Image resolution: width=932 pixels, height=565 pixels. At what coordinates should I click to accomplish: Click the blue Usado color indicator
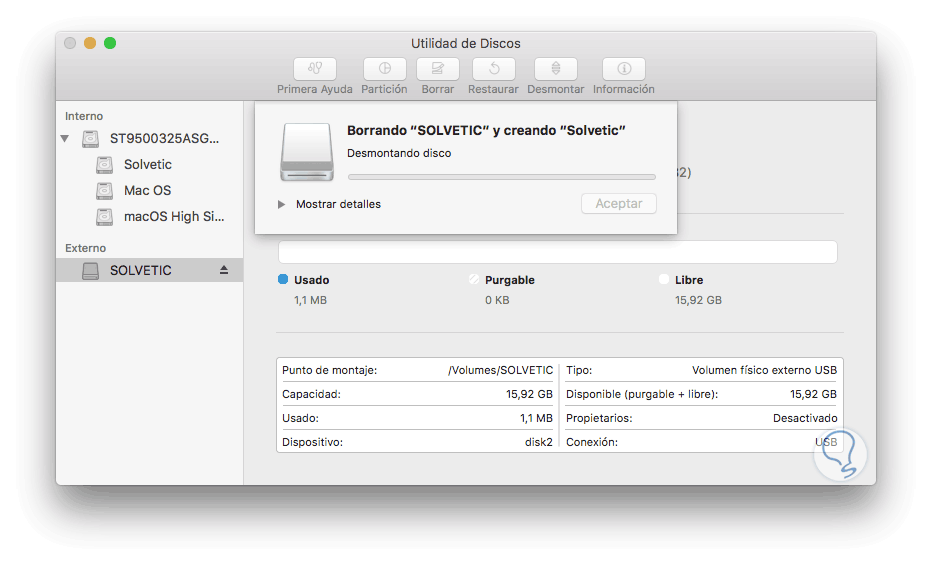283,280
